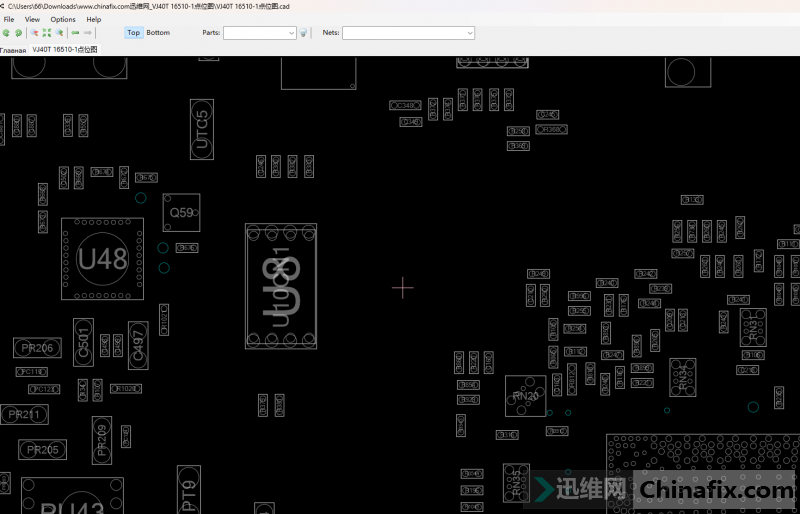The width and height of the screenshot is (800, 514).
Task: Select resistor PR211 on the board
Action: [x=24, y=414]
